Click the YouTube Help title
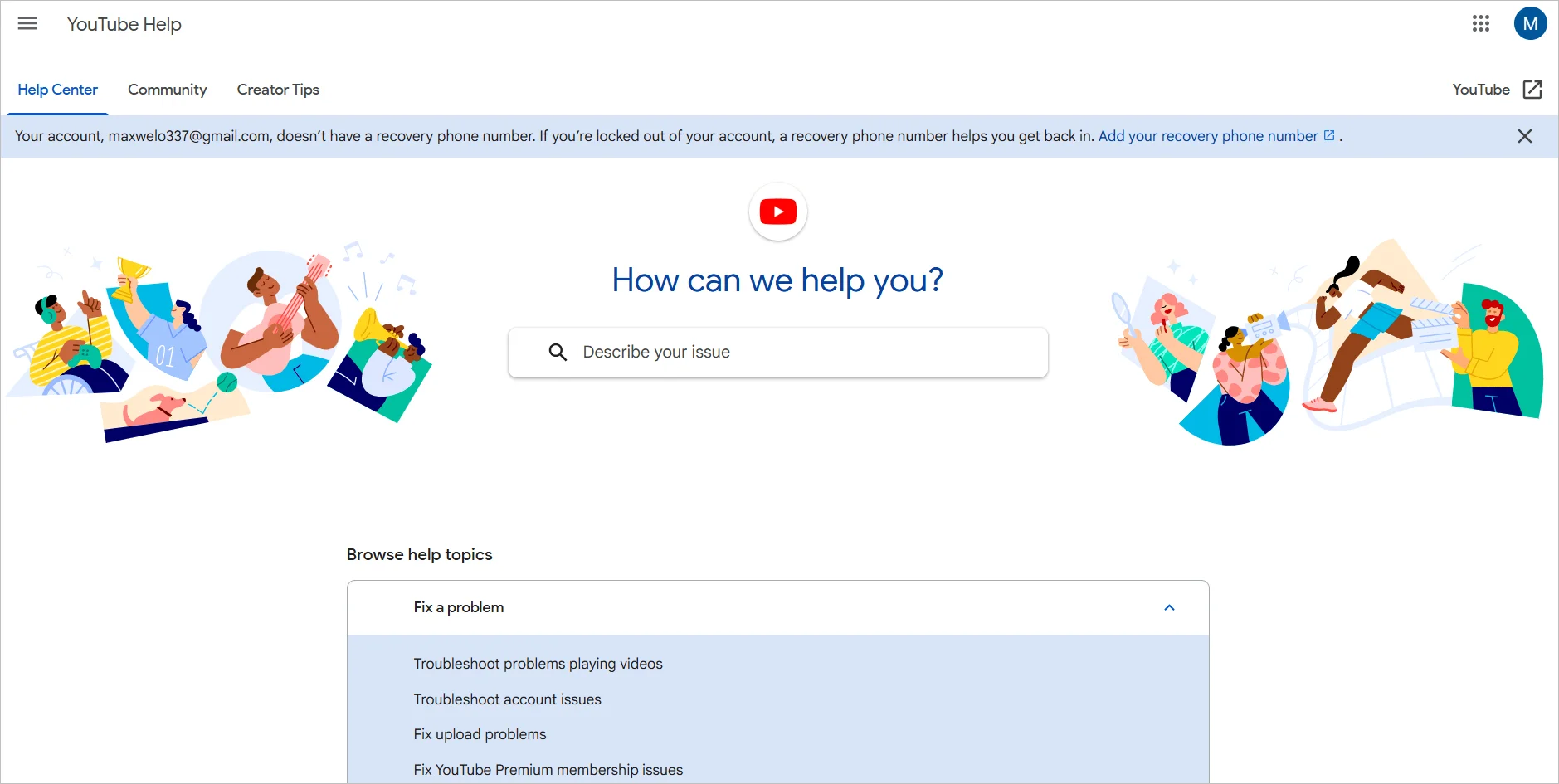 click(124, 24)
